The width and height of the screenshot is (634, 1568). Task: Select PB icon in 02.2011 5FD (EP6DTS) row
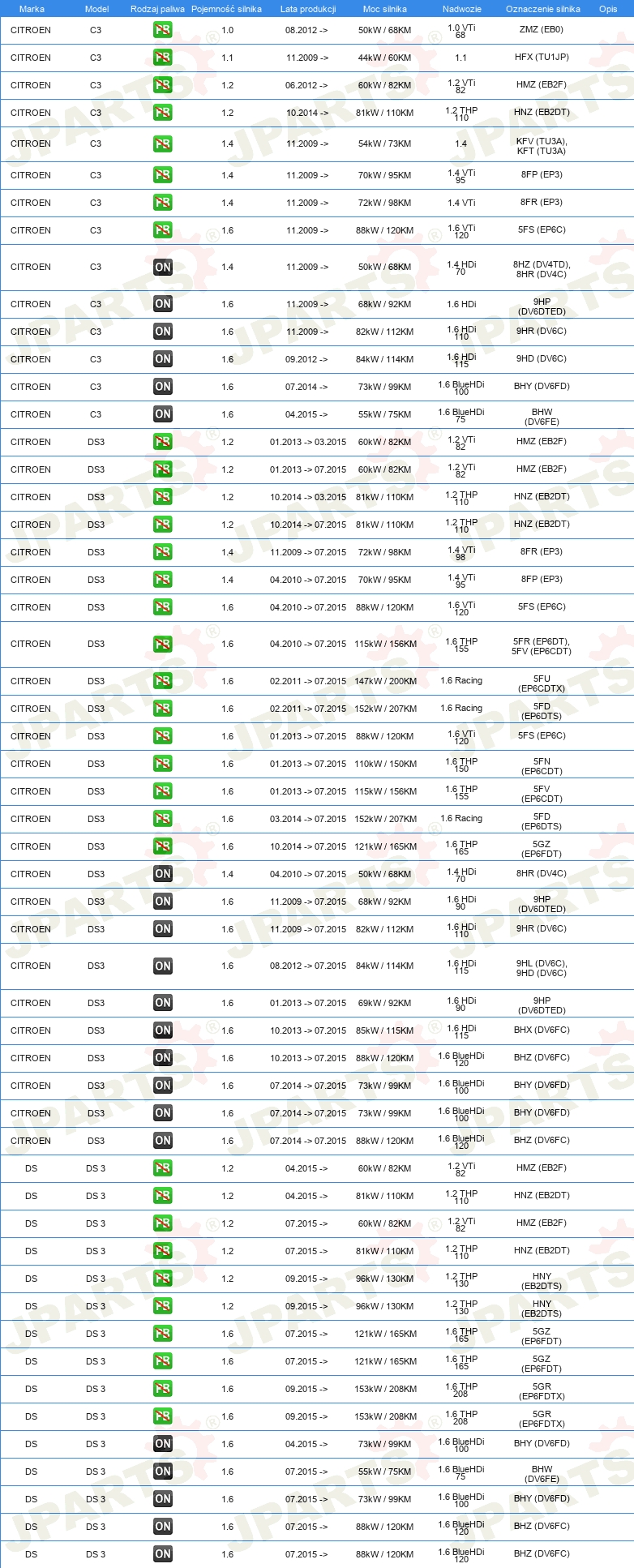click(x=163, y=709)
